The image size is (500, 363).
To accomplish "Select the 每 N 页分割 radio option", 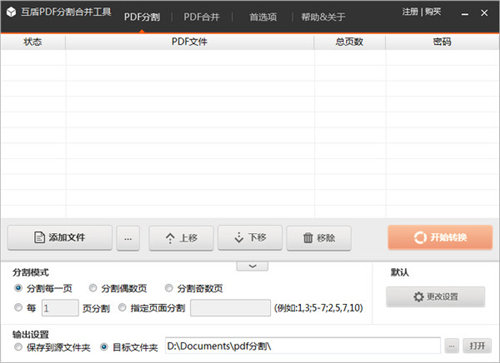I will pyautogui.click(x=18, y=307).
